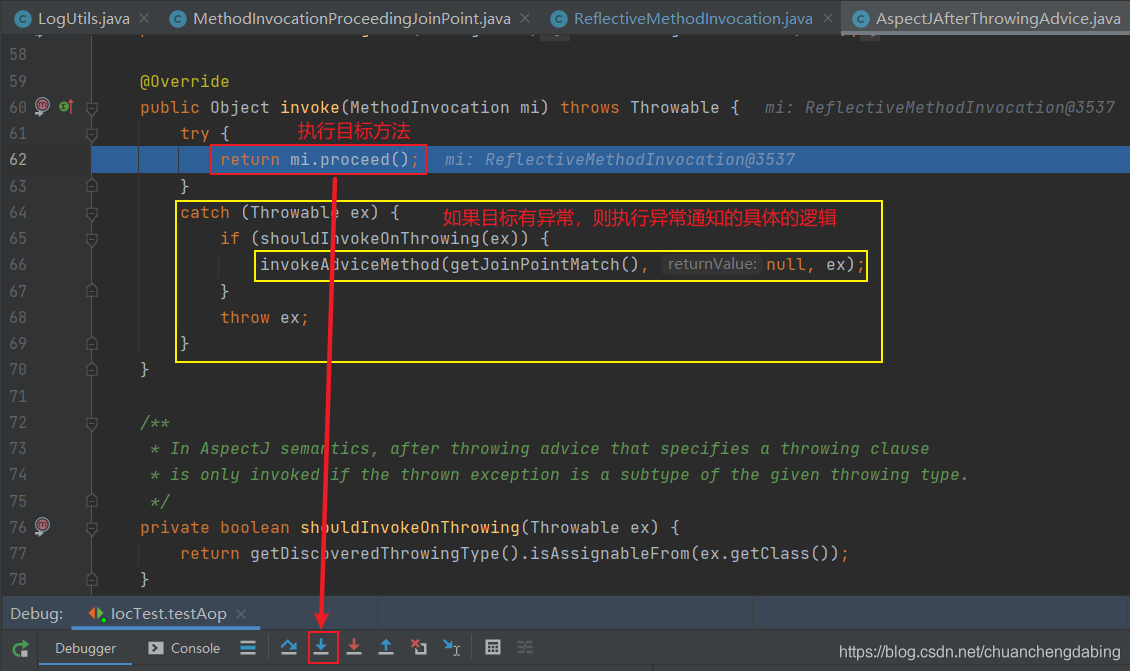The width and height of the screenshot is (1130, 671).
Task: Click the Show Execution Point icon
Action: [x=248, y=647]
